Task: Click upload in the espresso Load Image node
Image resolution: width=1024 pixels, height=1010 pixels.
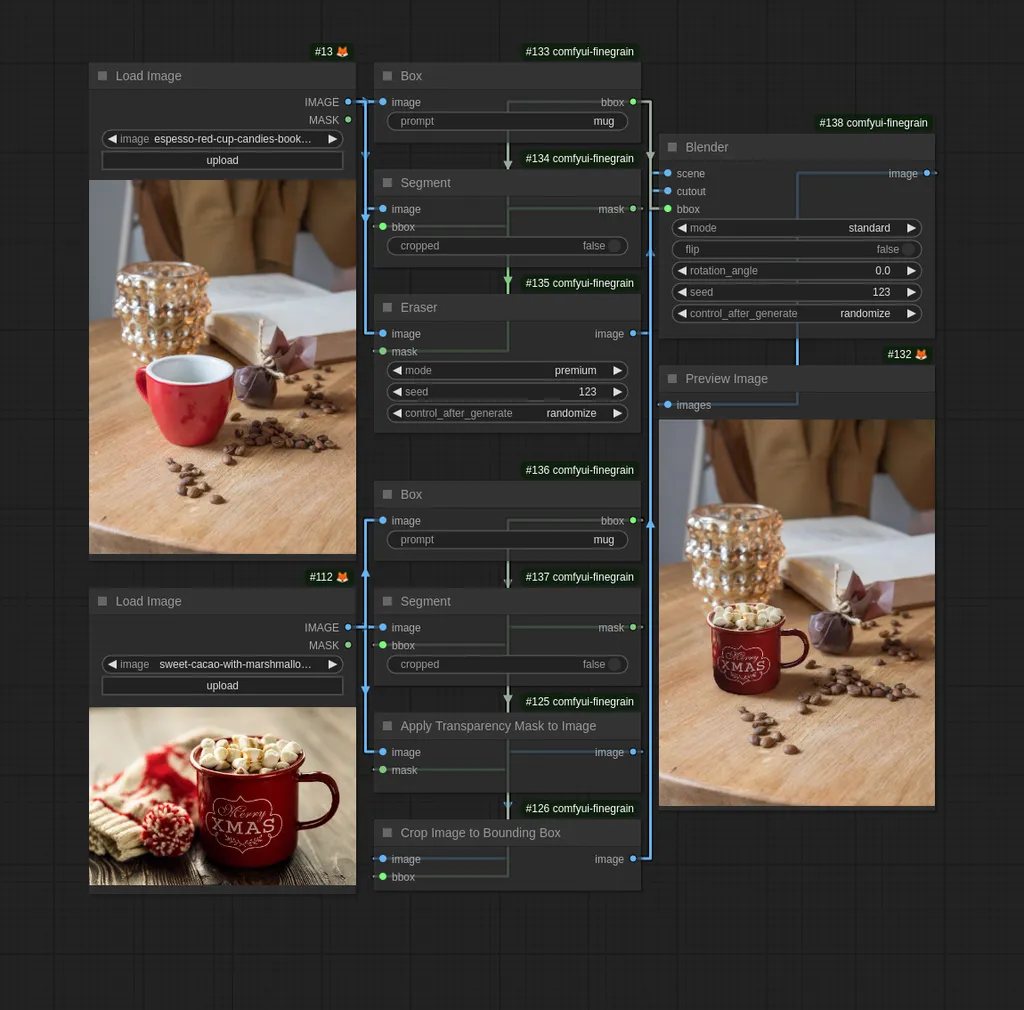Action: click(222, 160)
